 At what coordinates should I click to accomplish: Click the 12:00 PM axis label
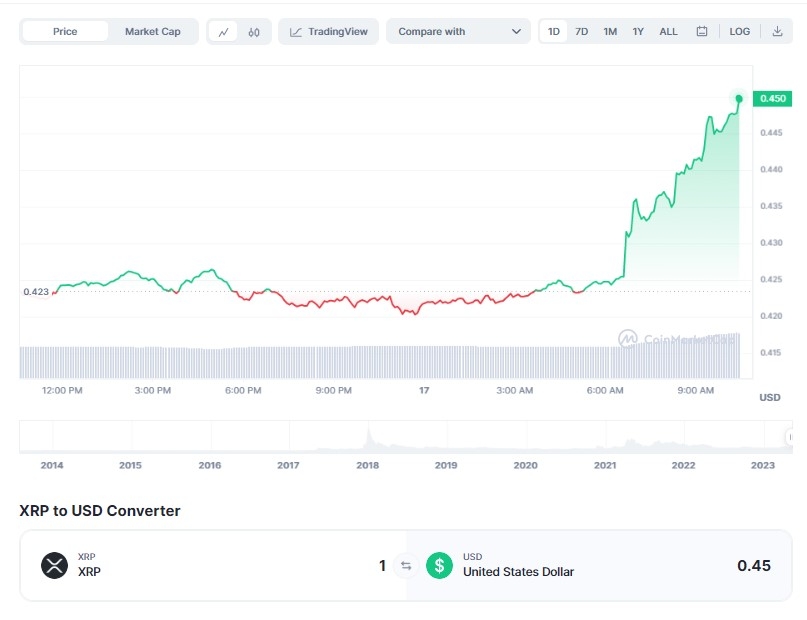(62, 390)
